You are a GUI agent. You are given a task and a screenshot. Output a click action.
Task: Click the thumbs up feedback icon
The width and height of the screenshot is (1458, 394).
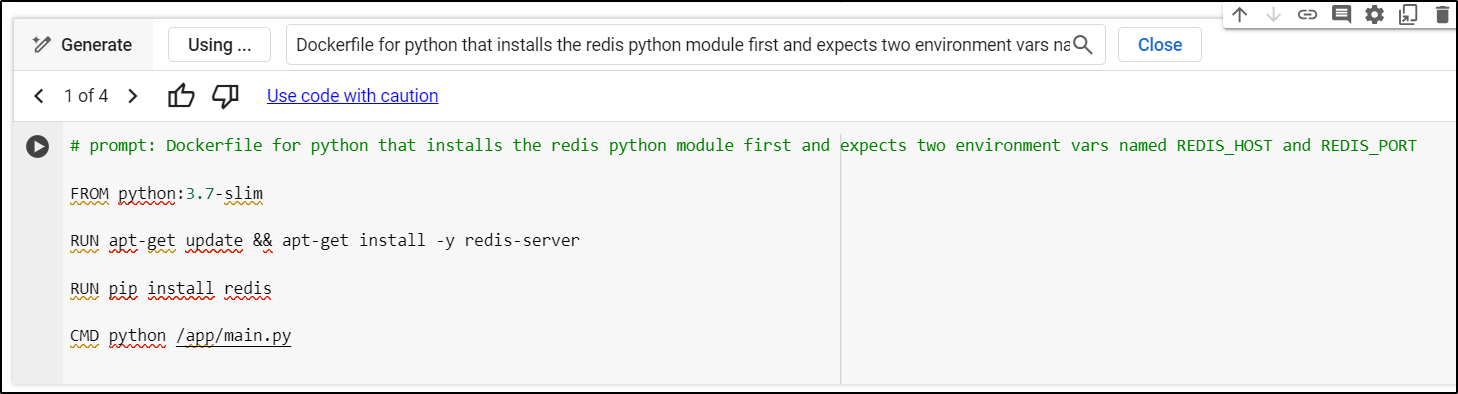182,96
